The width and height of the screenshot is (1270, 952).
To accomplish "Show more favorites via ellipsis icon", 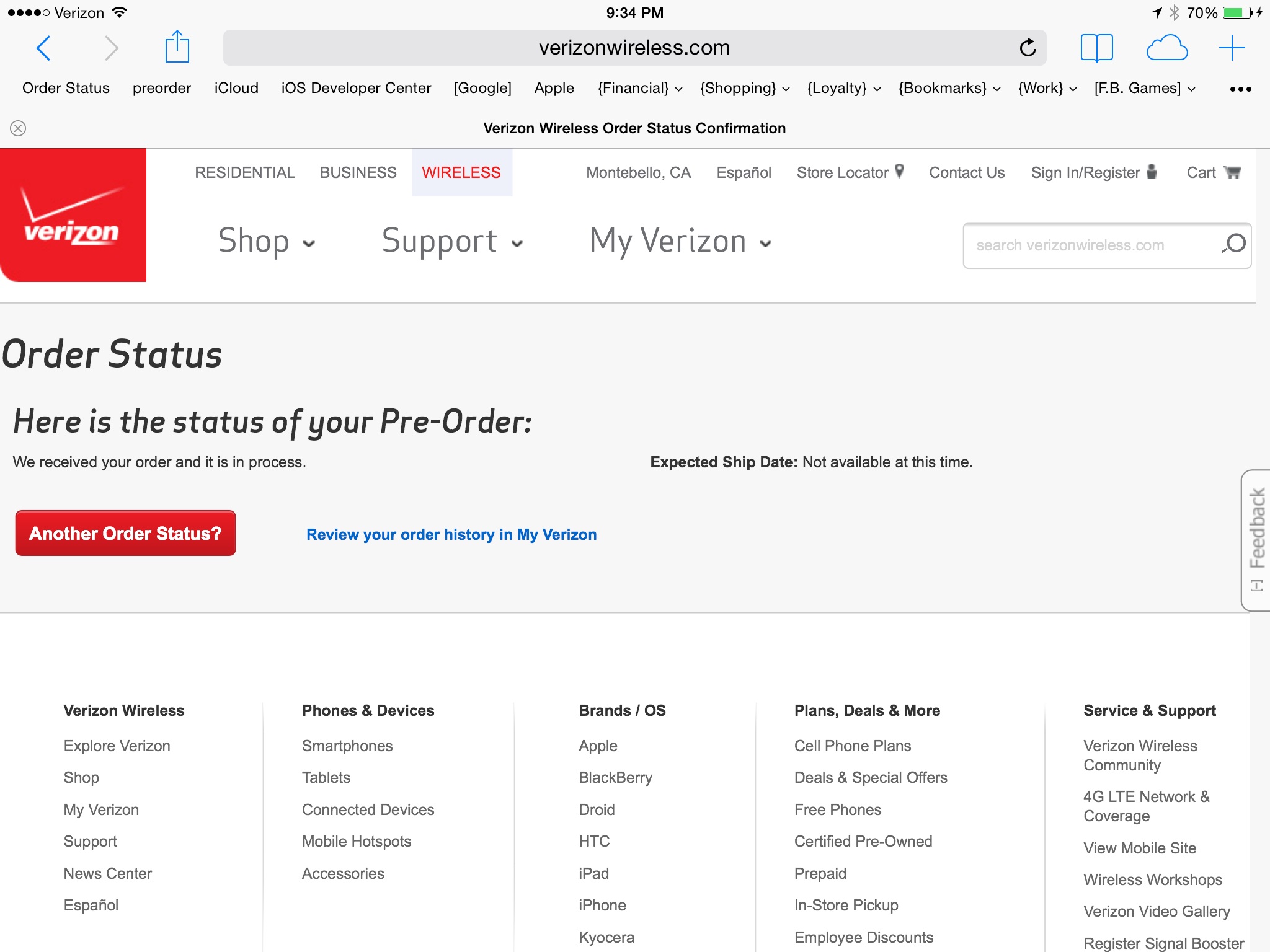I will click(1240, 89).
